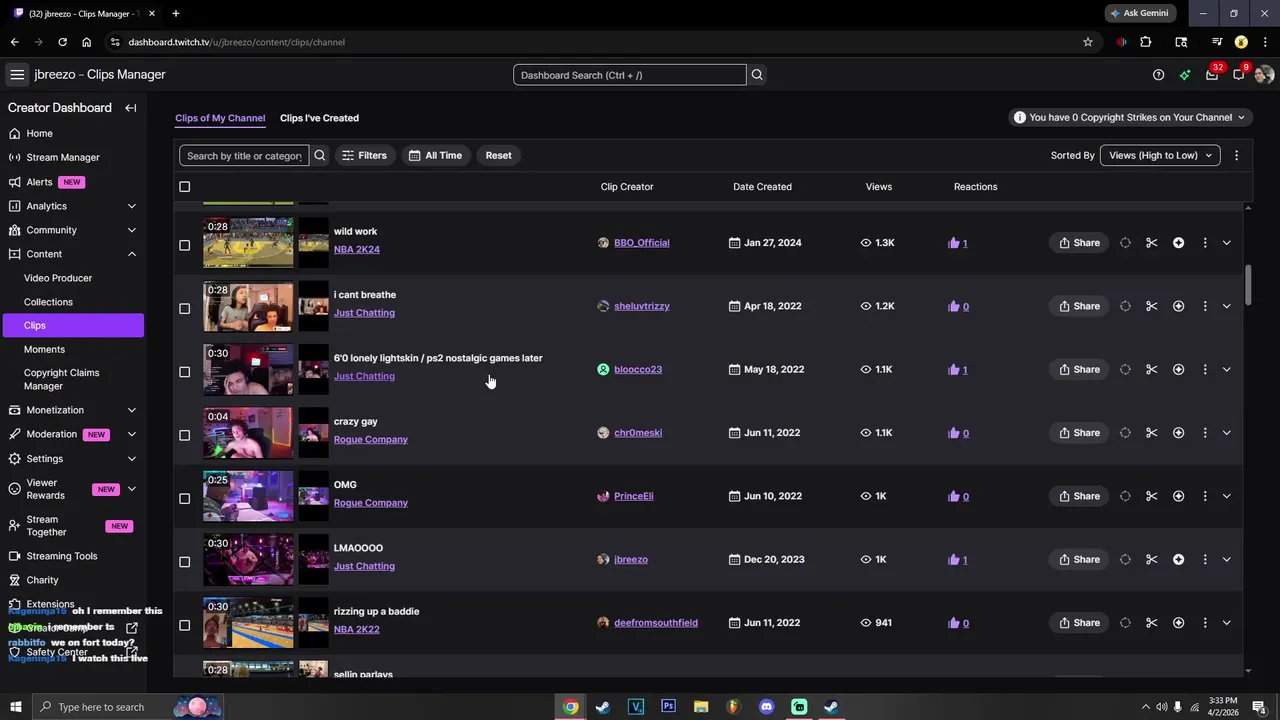Screen dimensions: 1280x720
Task: Click dashed circle icon on i cant breathe row
Action: coord(1125,306)
